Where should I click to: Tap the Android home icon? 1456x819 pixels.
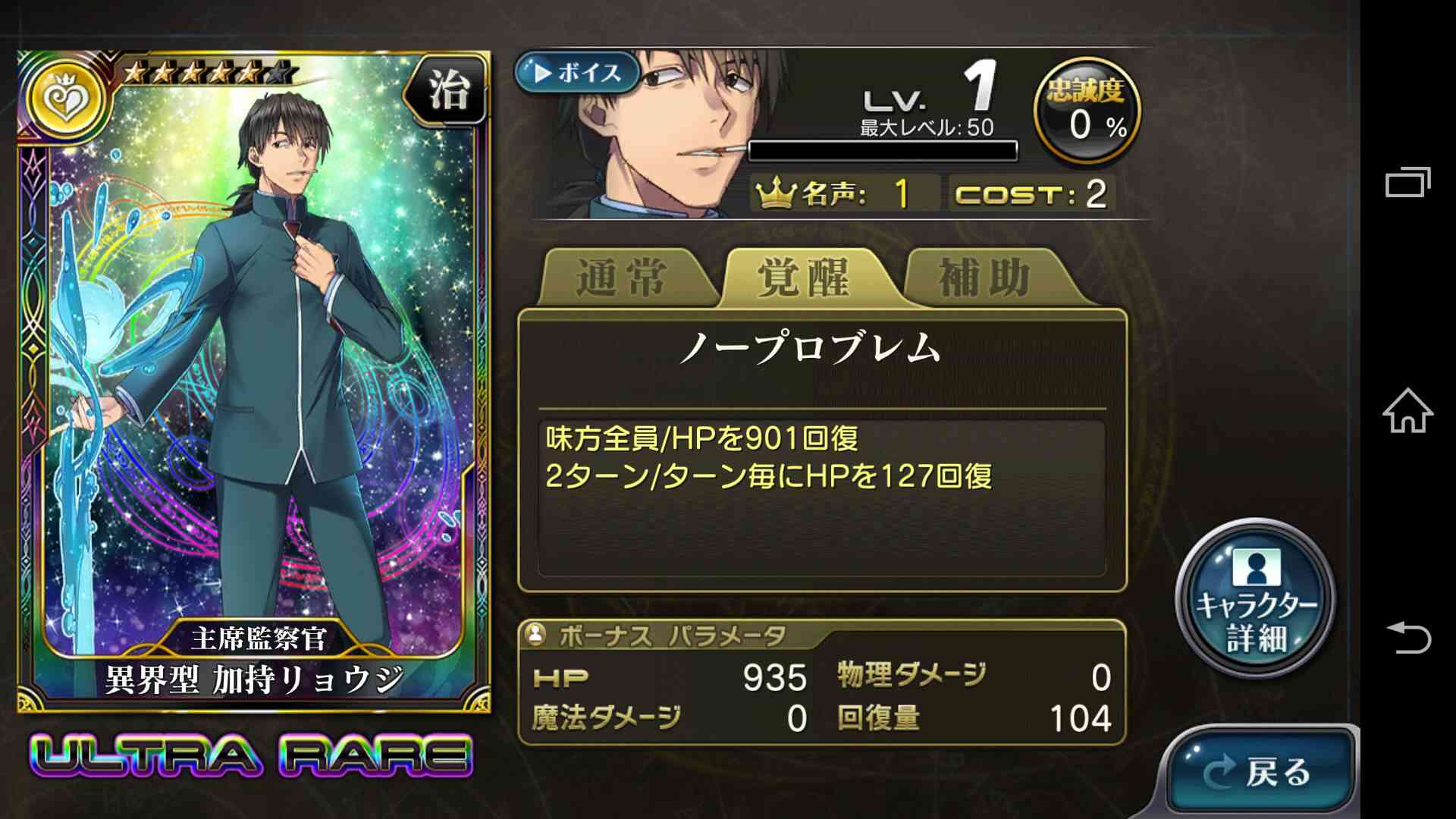1407,410
